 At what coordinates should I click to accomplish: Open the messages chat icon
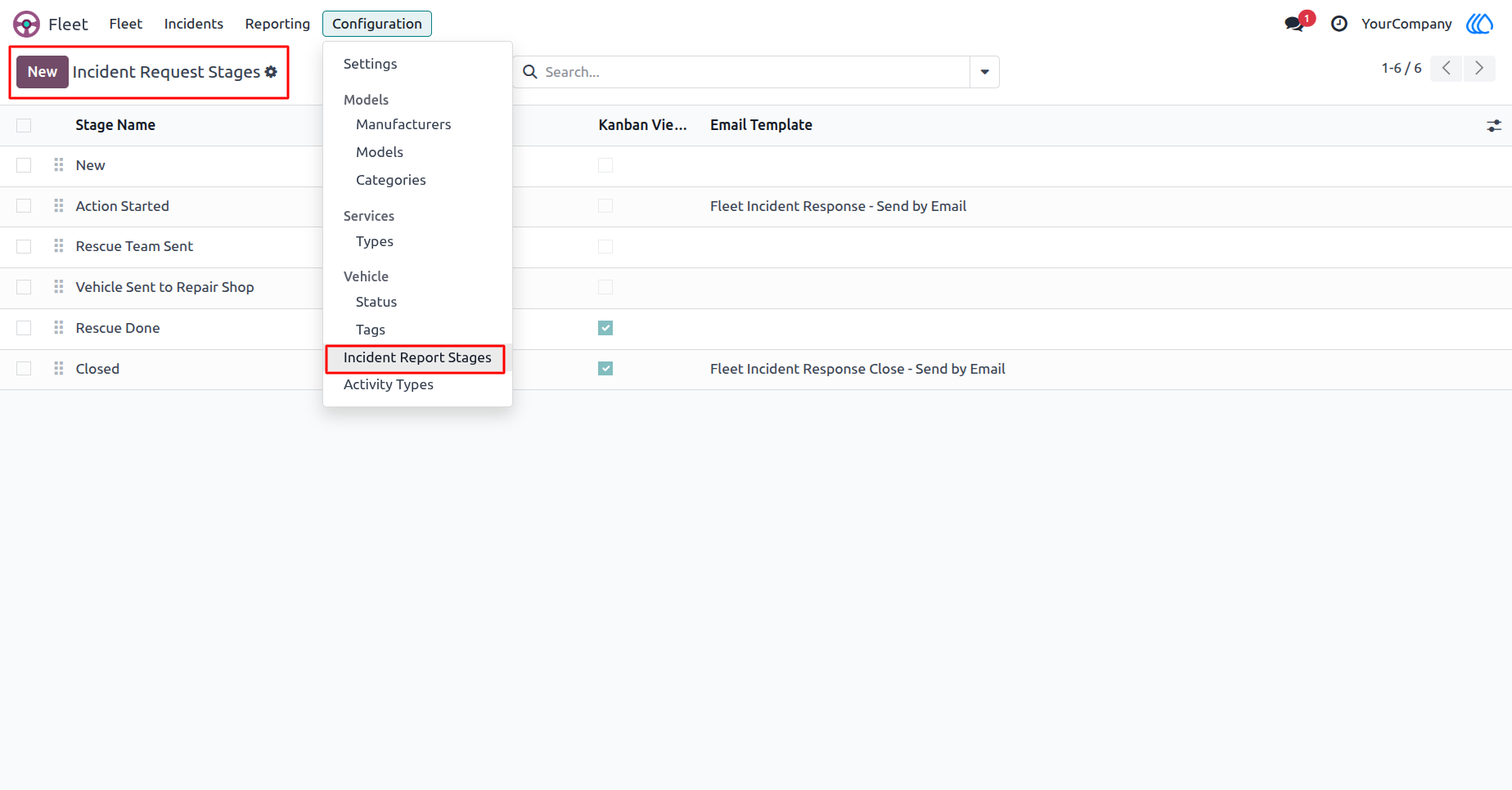(x=1294, y=24)
